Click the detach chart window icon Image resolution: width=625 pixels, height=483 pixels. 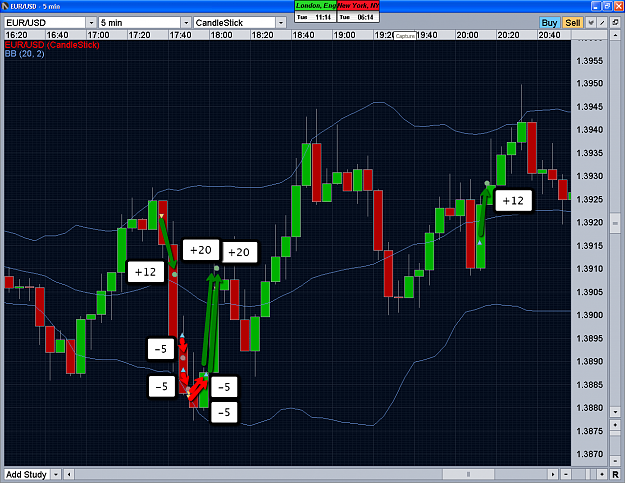pyautogui.click(x=615, y=23)
